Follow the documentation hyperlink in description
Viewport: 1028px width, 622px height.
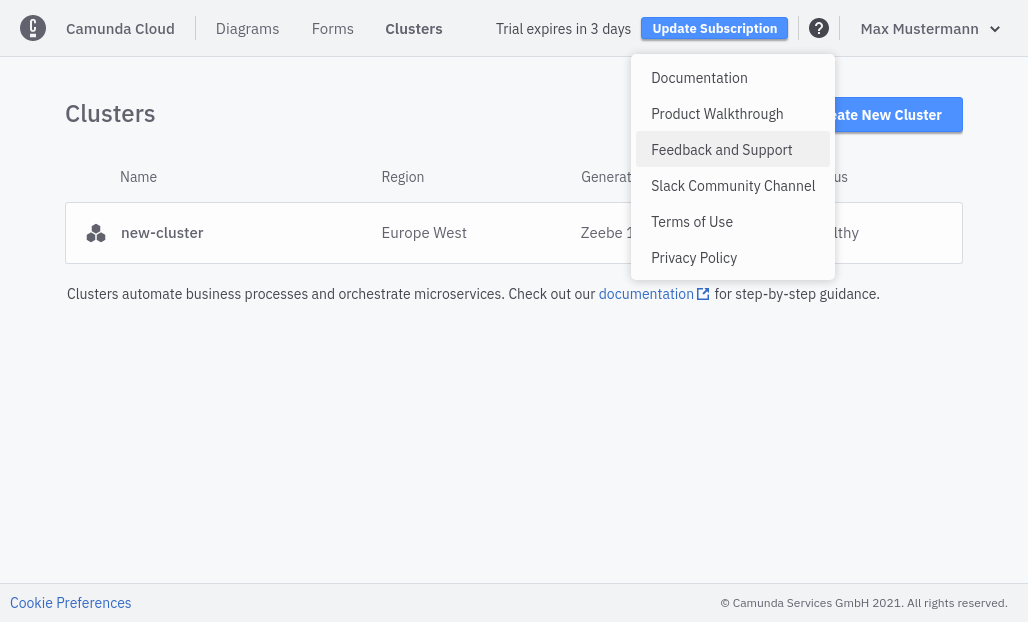[645, 294]
